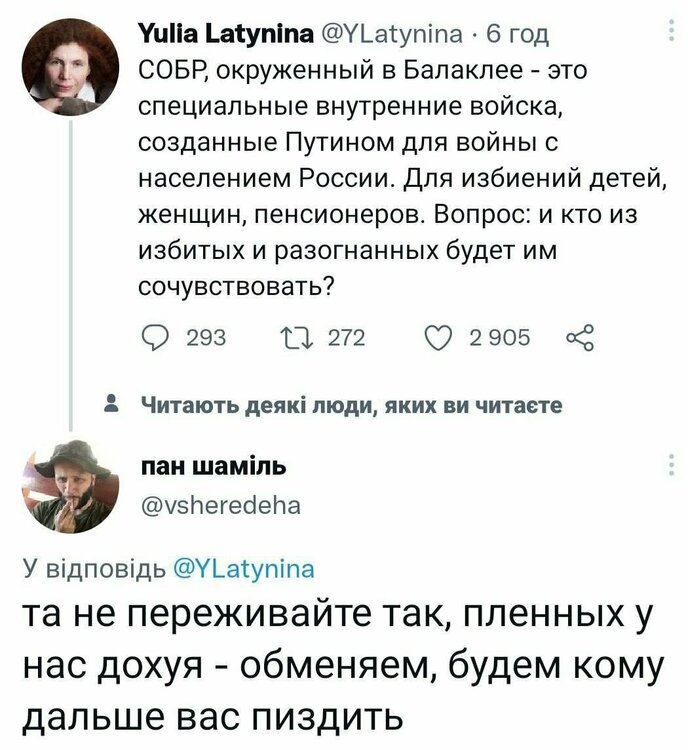The height and width of the screenshot is (750, 688).
Task: Expand three-dot menu on пан шаміль's reply
Action: [x=669, y=466]
